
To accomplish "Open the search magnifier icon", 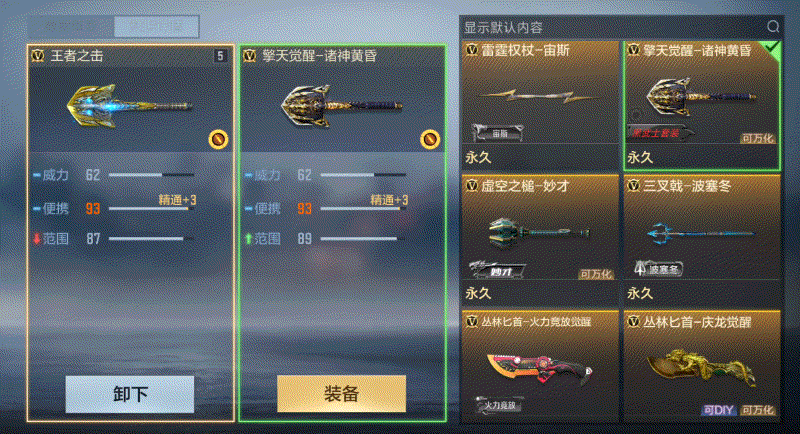I will (x=772, y=27).
